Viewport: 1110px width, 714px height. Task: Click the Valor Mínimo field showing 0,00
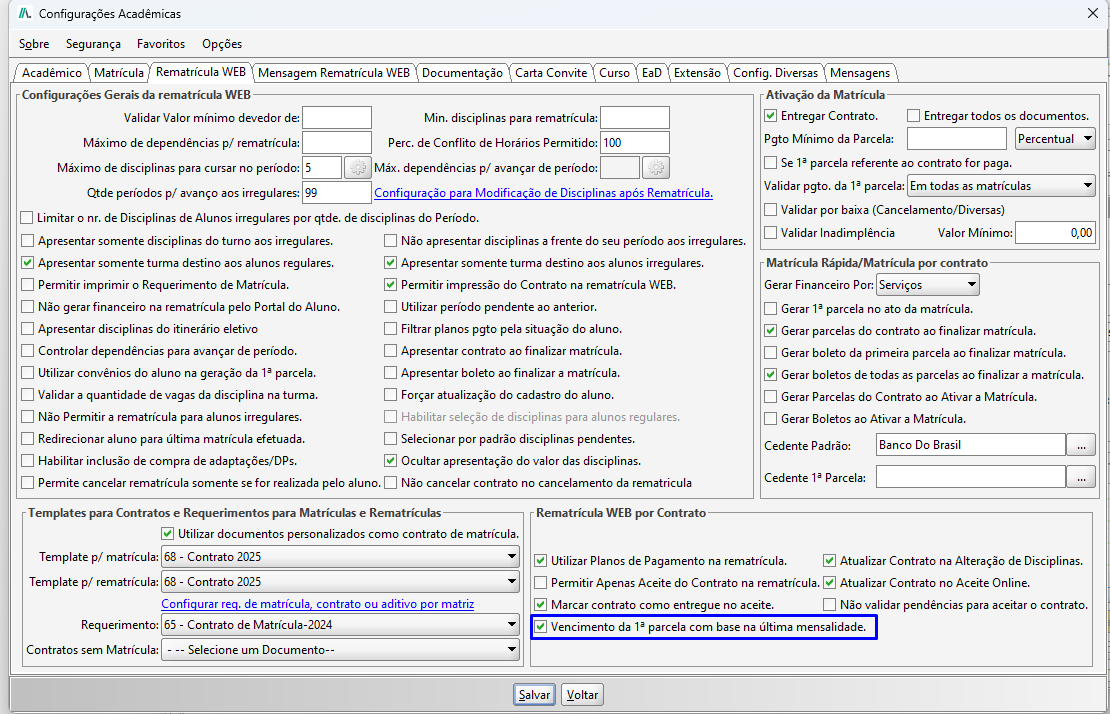click(x=1055, y=233)
